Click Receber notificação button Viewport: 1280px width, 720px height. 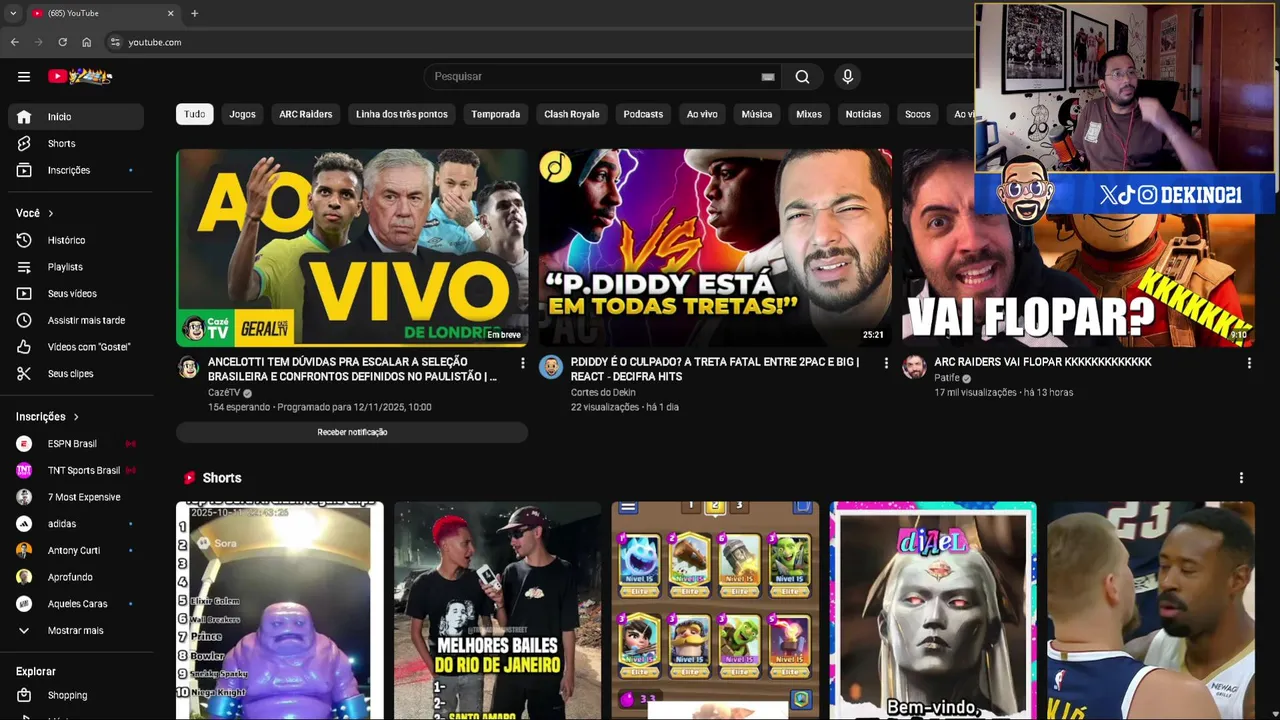pyautogui.click(x=352, y=432)
